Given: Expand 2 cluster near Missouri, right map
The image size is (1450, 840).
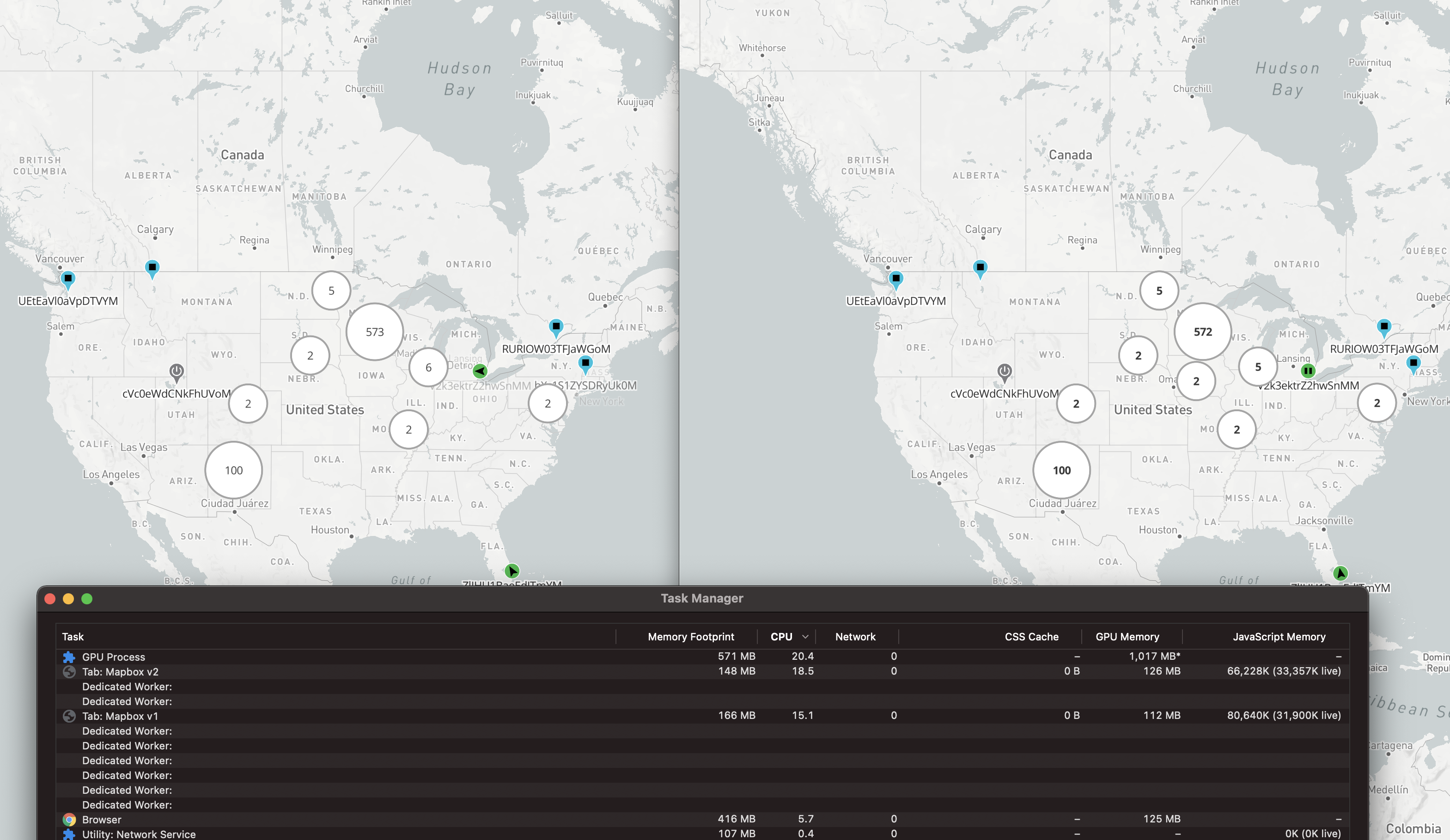Looking at the screenshot, I should [1237, 429].
